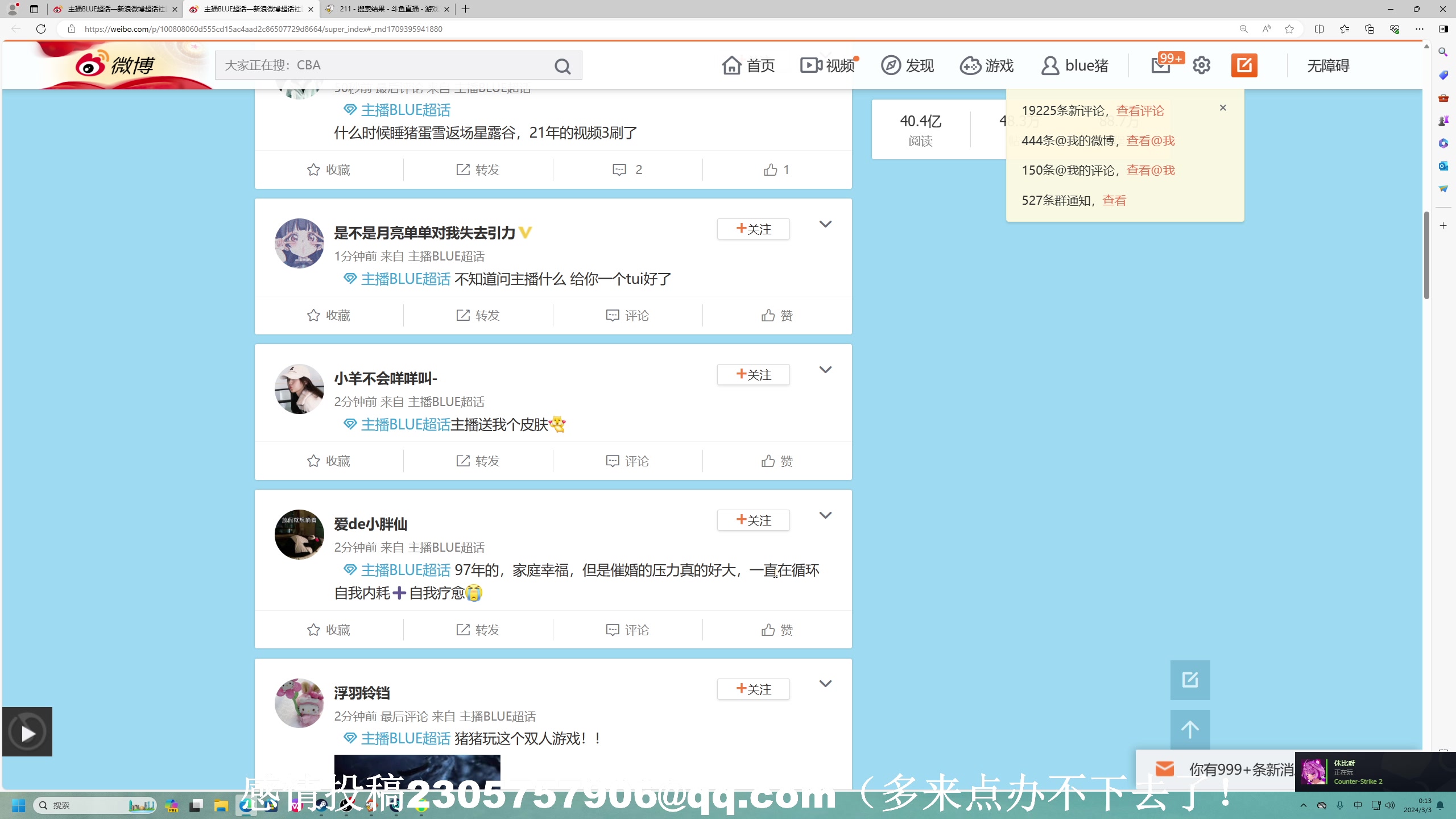
Task: Favorite the 爱de小胖仙 post
Action: point(329,630)
